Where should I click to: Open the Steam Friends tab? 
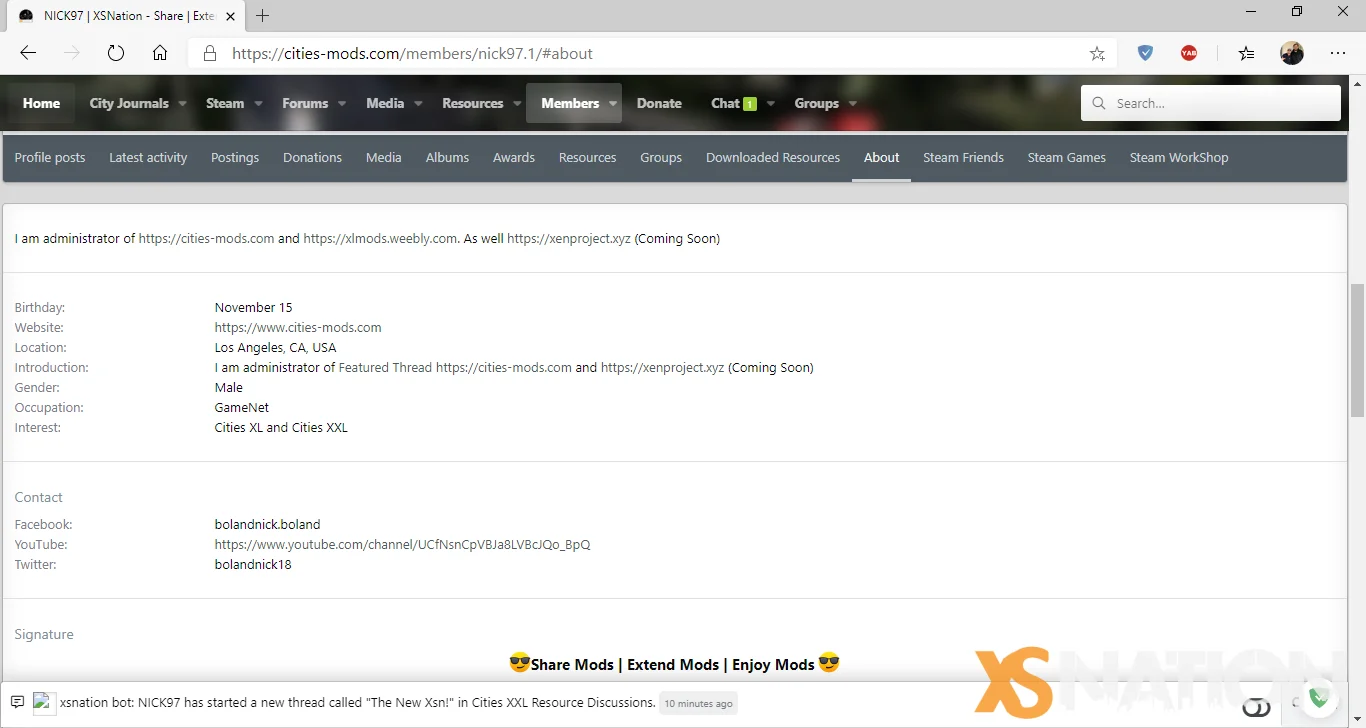click(x=963, y=157)
